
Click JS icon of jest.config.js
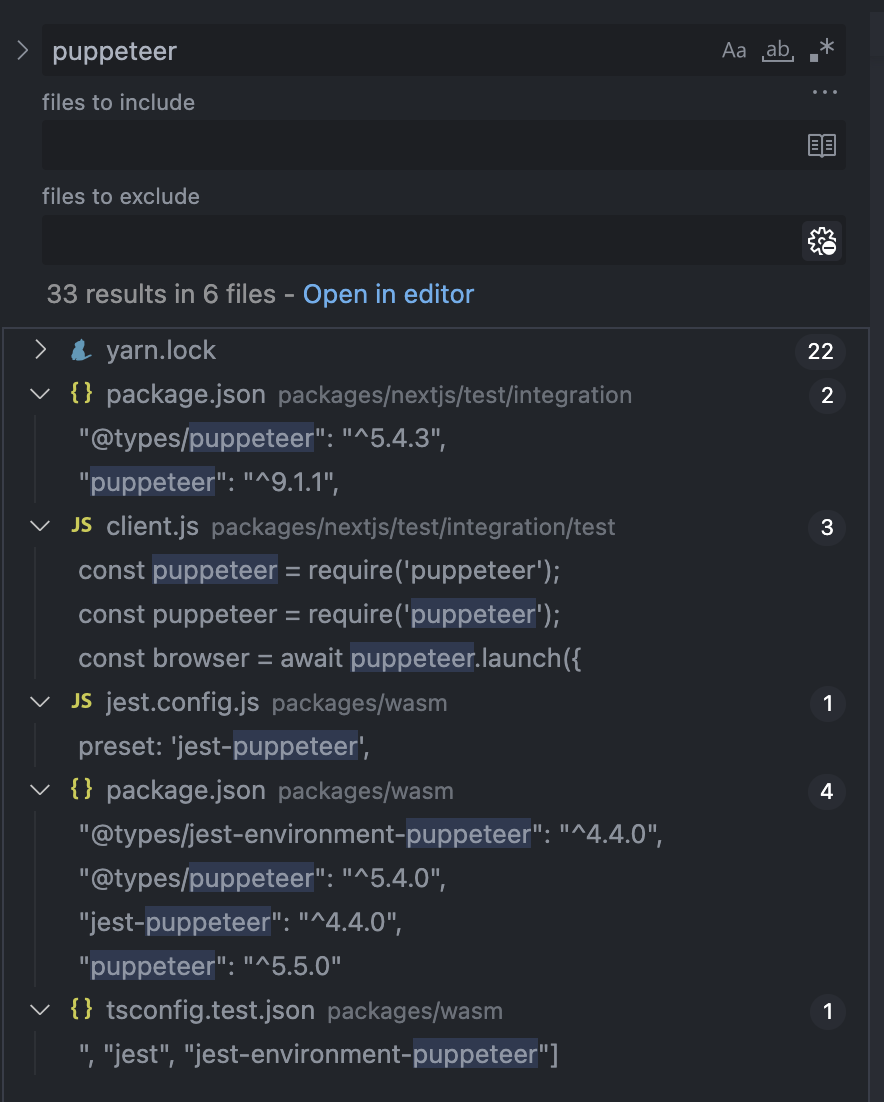[x=82, y=701]
